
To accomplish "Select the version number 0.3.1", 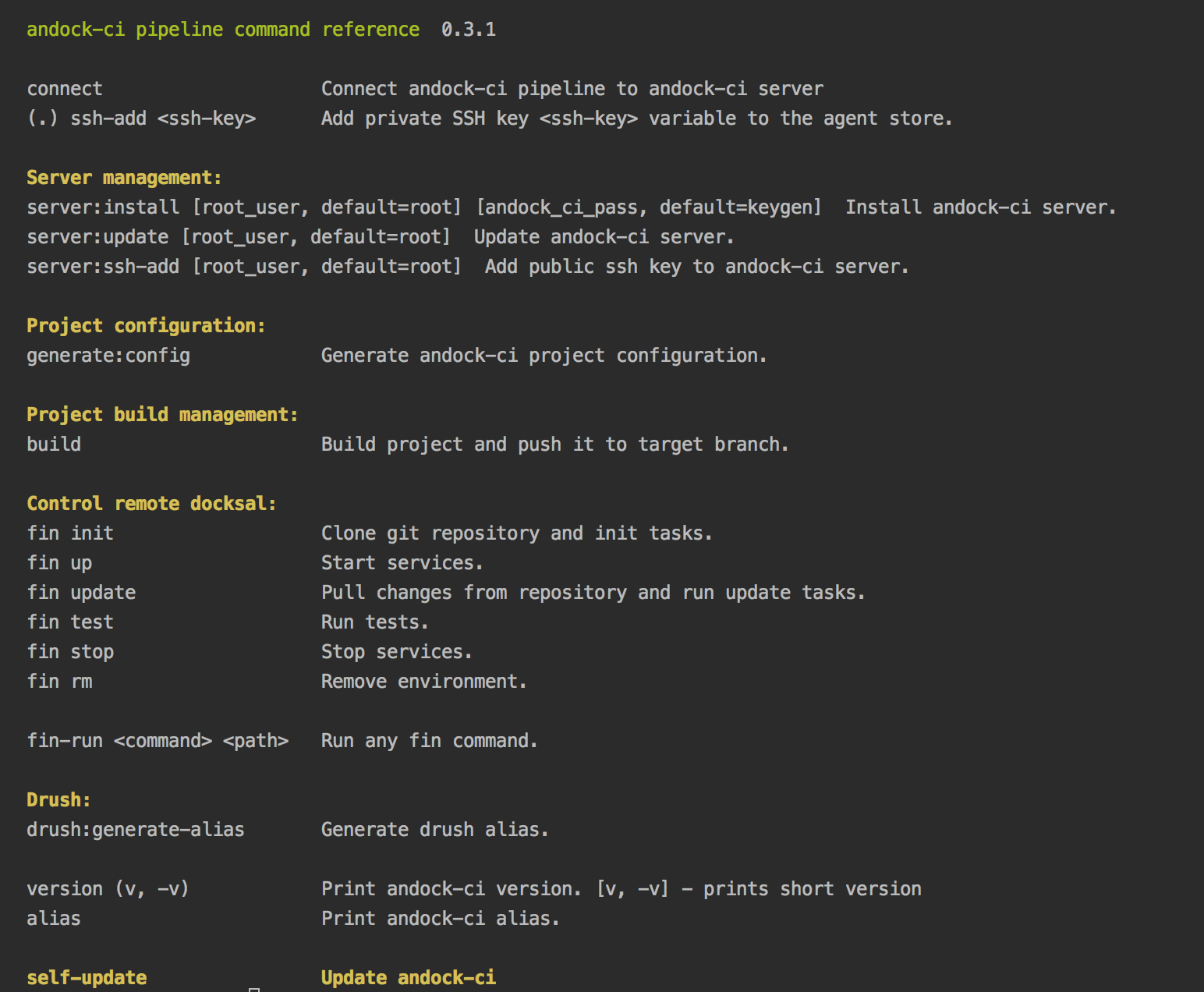I will point(469,30).
